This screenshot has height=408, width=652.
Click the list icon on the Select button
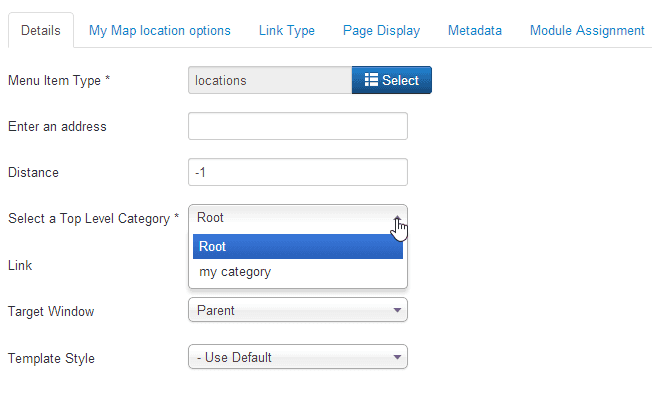(x=371, y=80)
